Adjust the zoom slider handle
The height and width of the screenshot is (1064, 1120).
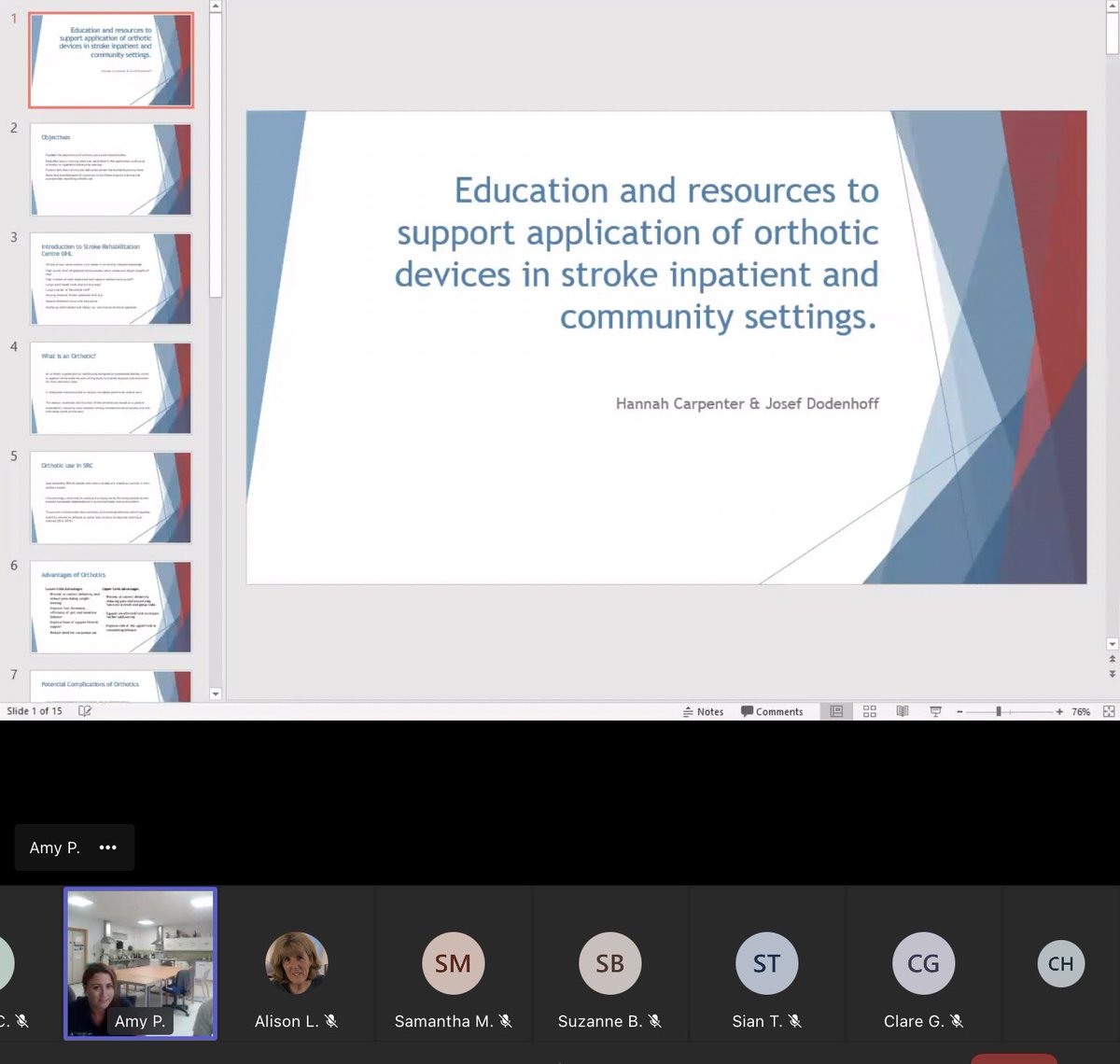[999, 711]
